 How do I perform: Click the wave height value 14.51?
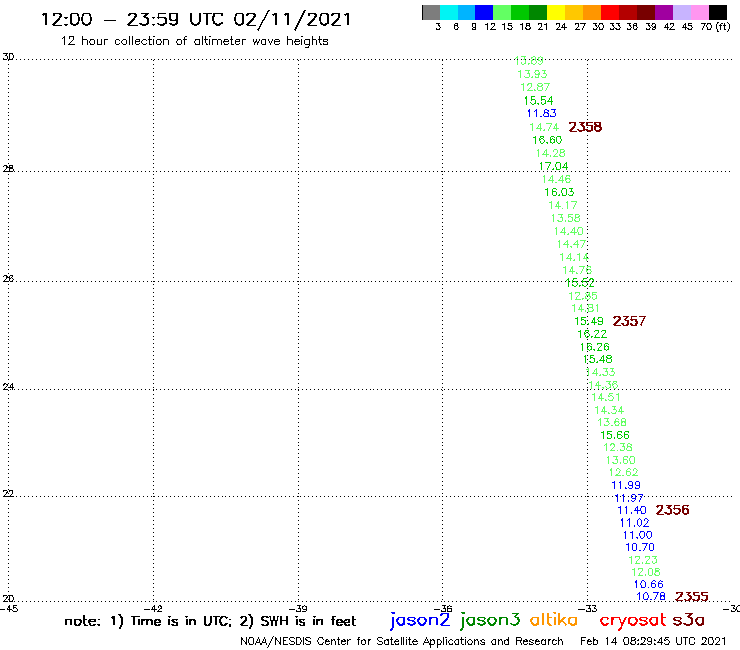tap(606, 397)
